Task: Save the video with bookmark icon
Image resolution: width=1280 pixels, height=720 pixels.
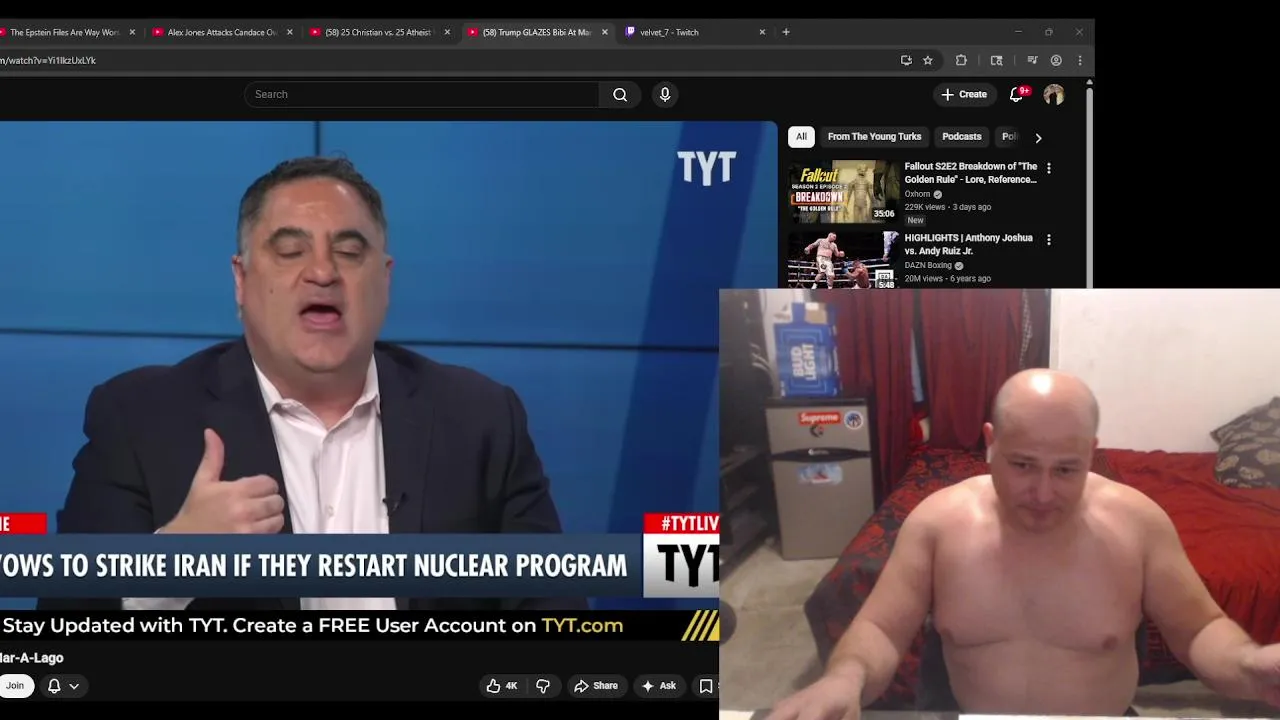Action: pos(706,686)
